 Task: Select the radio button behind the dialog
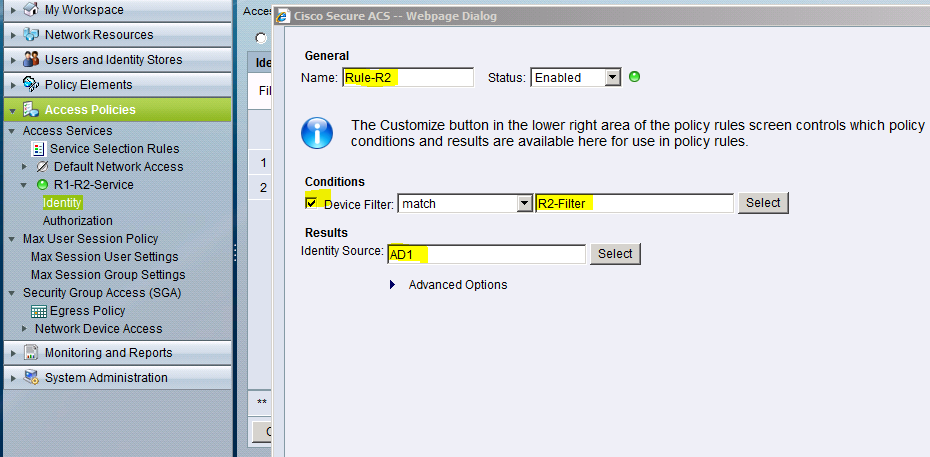click(261, 37)
